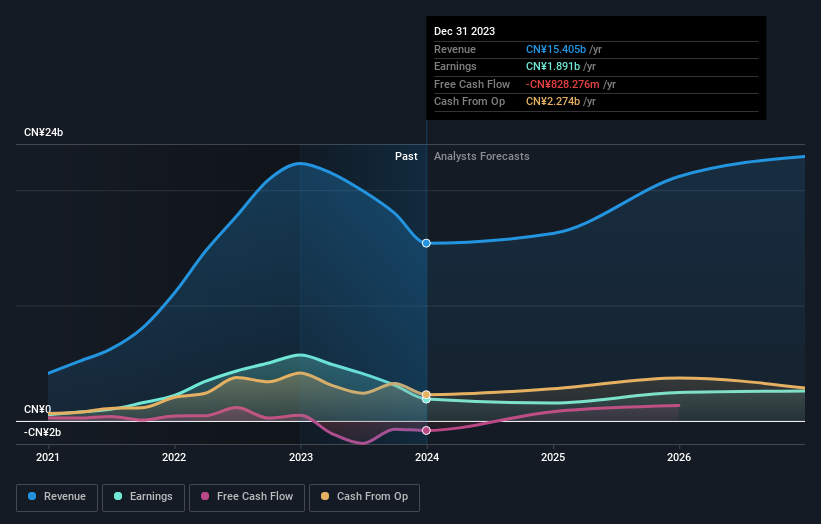Select the Earnings teal marker at 2024
Image resolution: width=821 pixels, height=524 pixels.
pyautogui.click(x=426, y=400)
